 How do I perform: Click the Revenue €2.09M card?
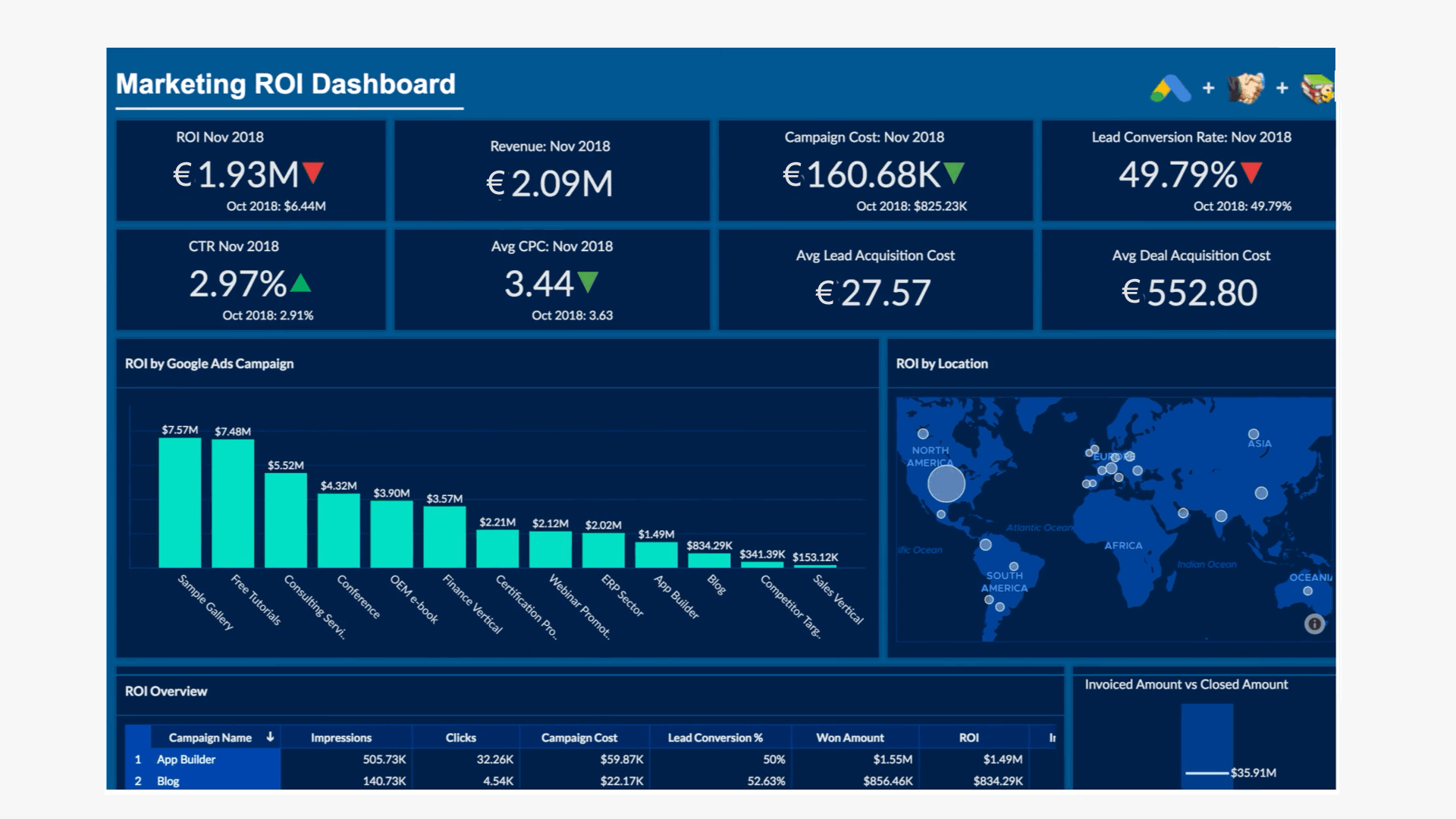[552, 171]
